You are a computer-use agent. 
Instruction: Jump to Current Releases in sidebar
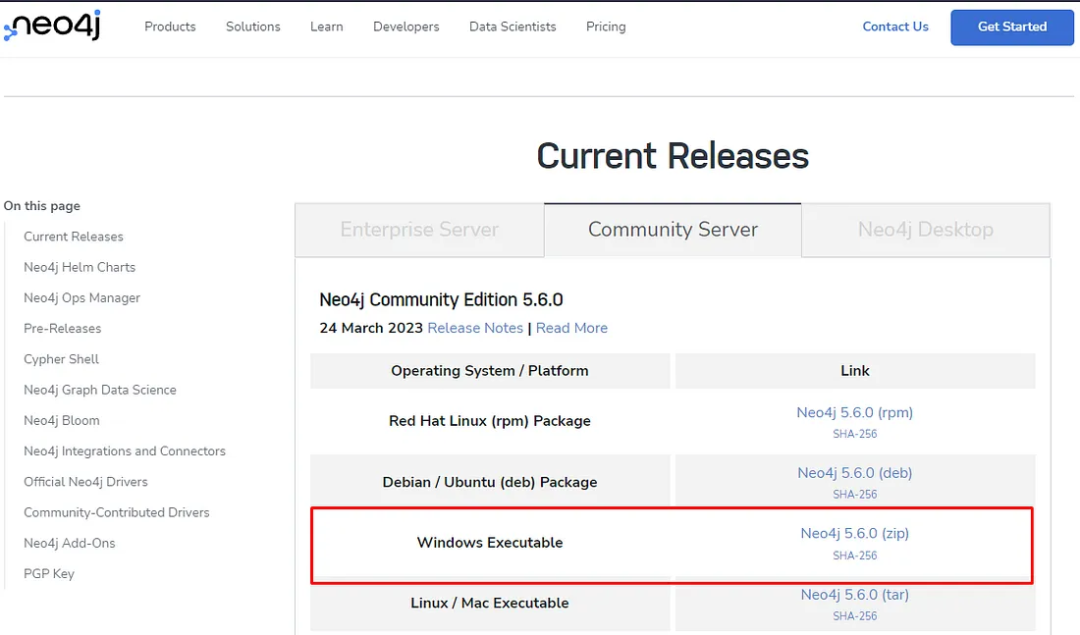74,236
